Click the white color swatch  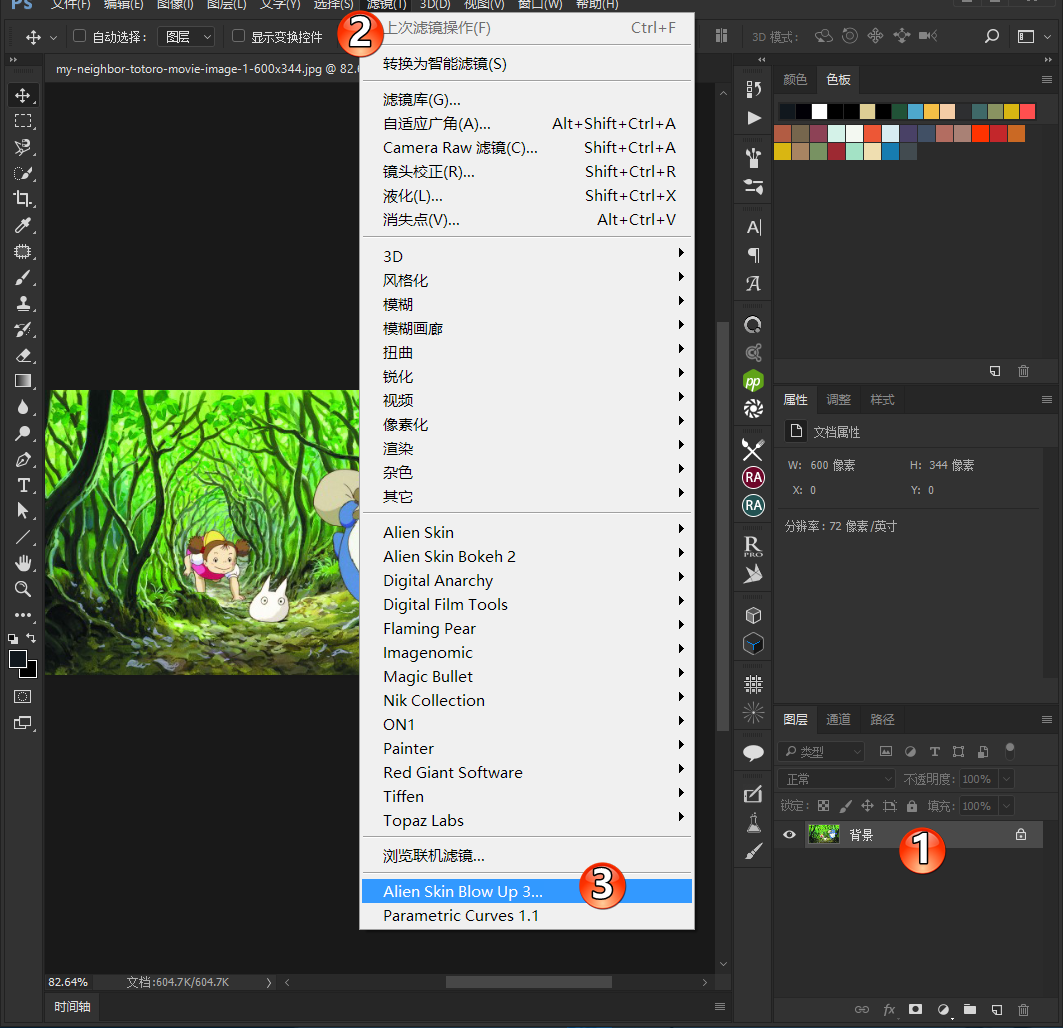[x=819, y=111]
